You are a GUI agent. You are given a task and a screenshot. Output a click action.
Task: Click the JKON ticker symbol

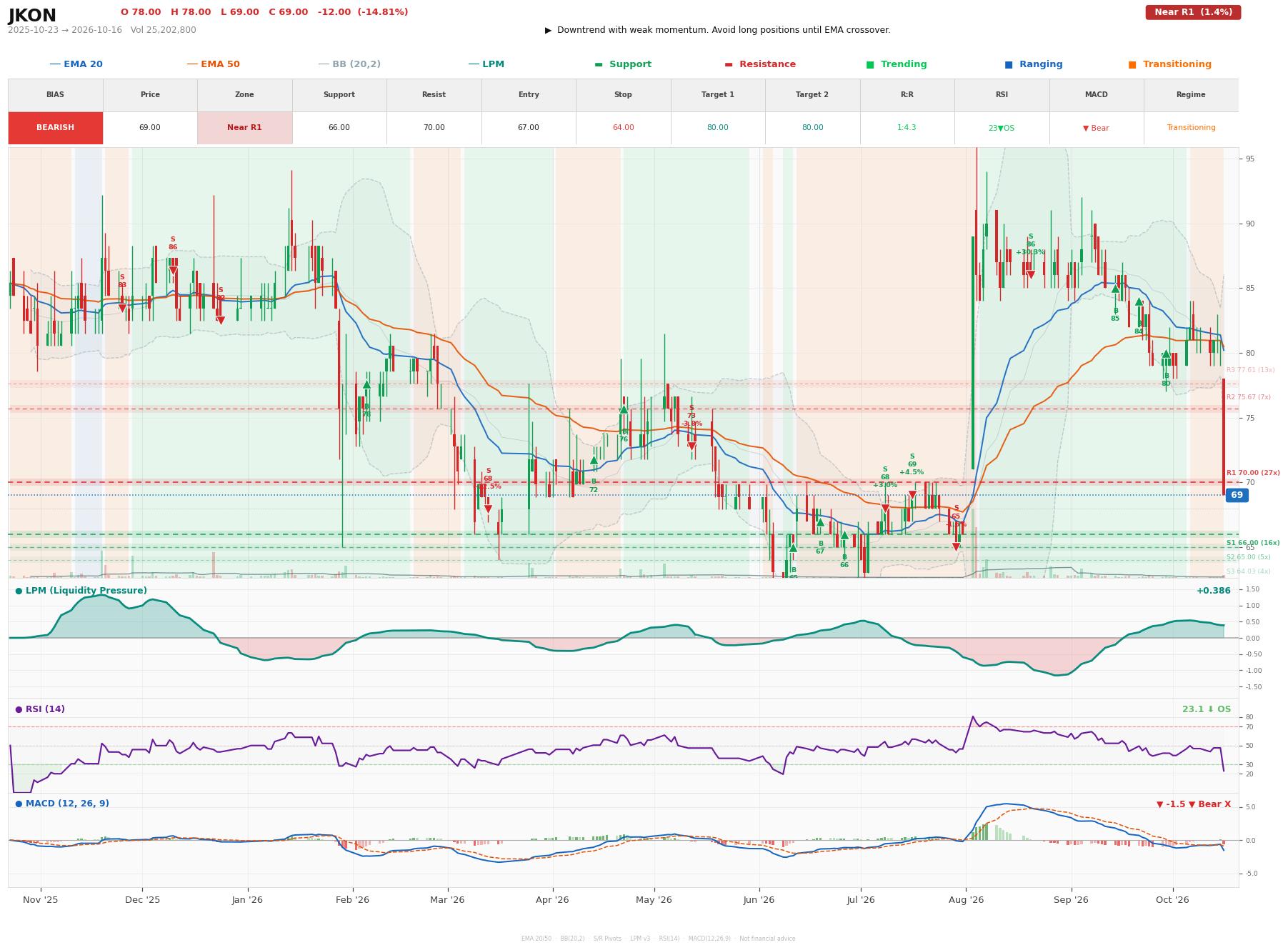pos(32,16)
